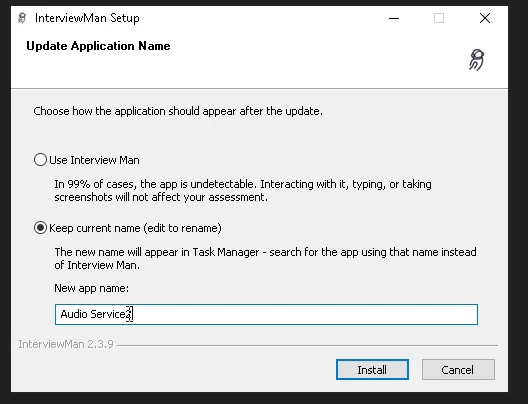Cancel the setup wizard

click(x=458, y=370)
